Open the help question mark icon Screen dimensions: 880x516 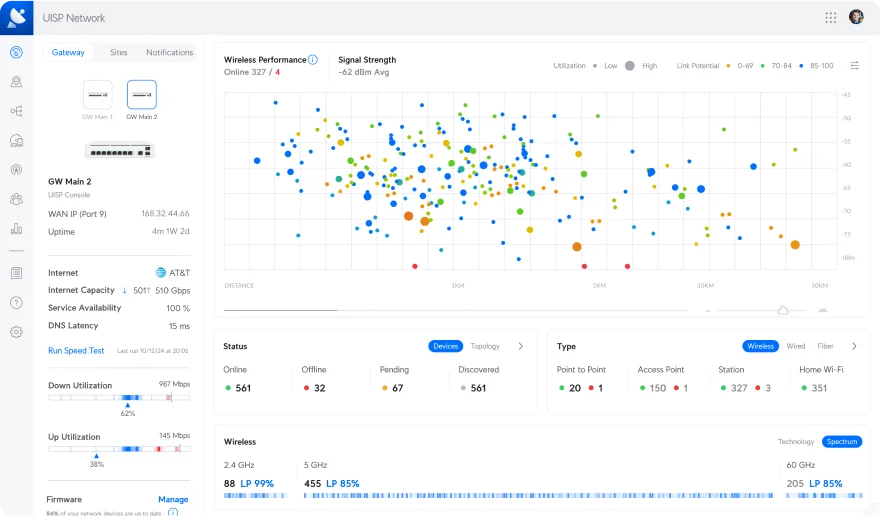click(16, 303)
